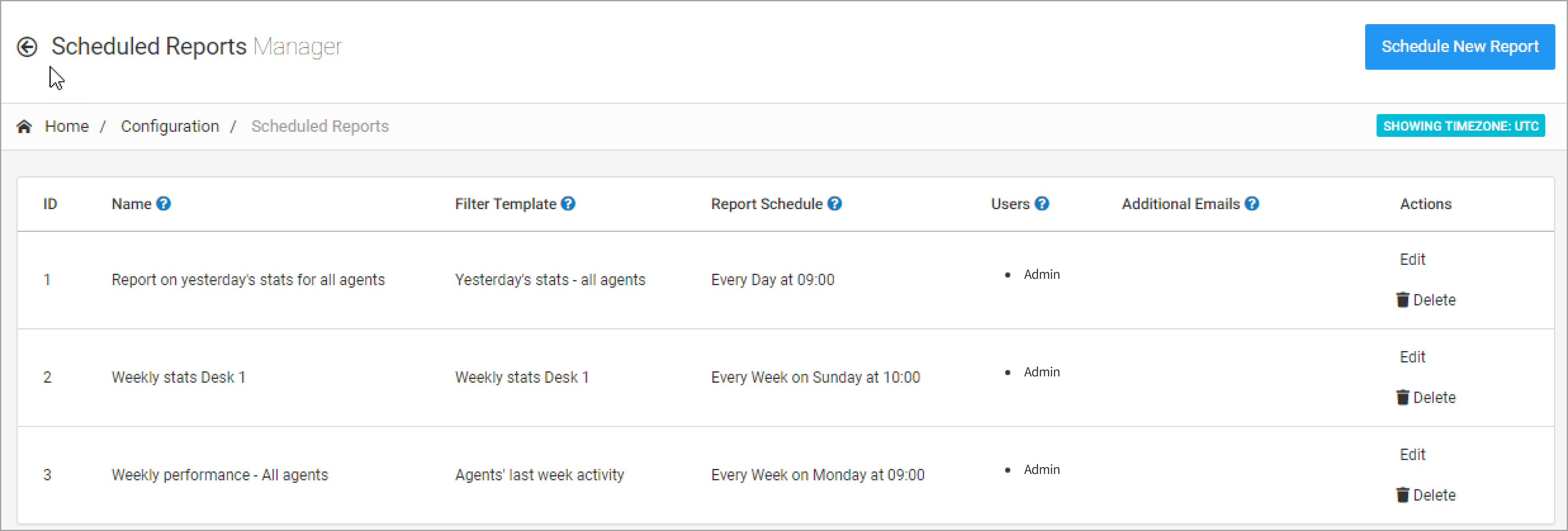1568x531 pixels.
Task: Click the back navigation arrow icon
Action: 27,46
